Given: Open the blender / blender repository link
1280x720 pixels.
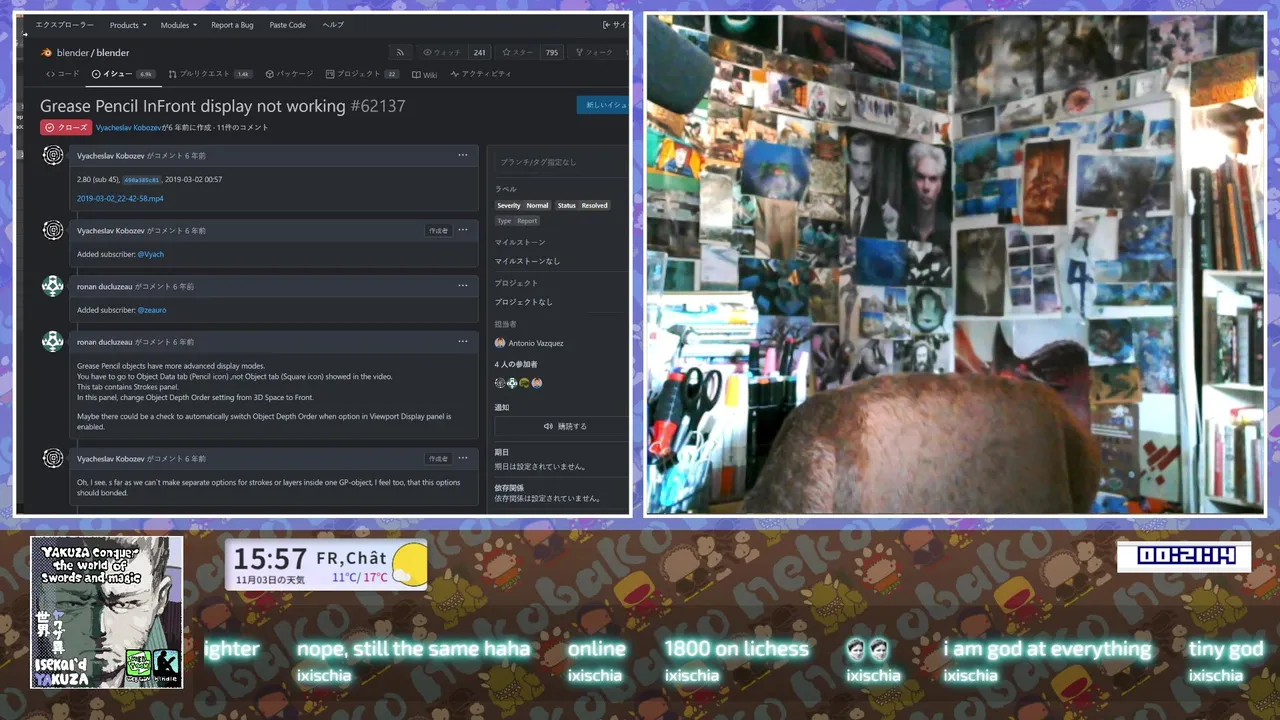Looking at the screenshot, I should (x=93, y=52).
